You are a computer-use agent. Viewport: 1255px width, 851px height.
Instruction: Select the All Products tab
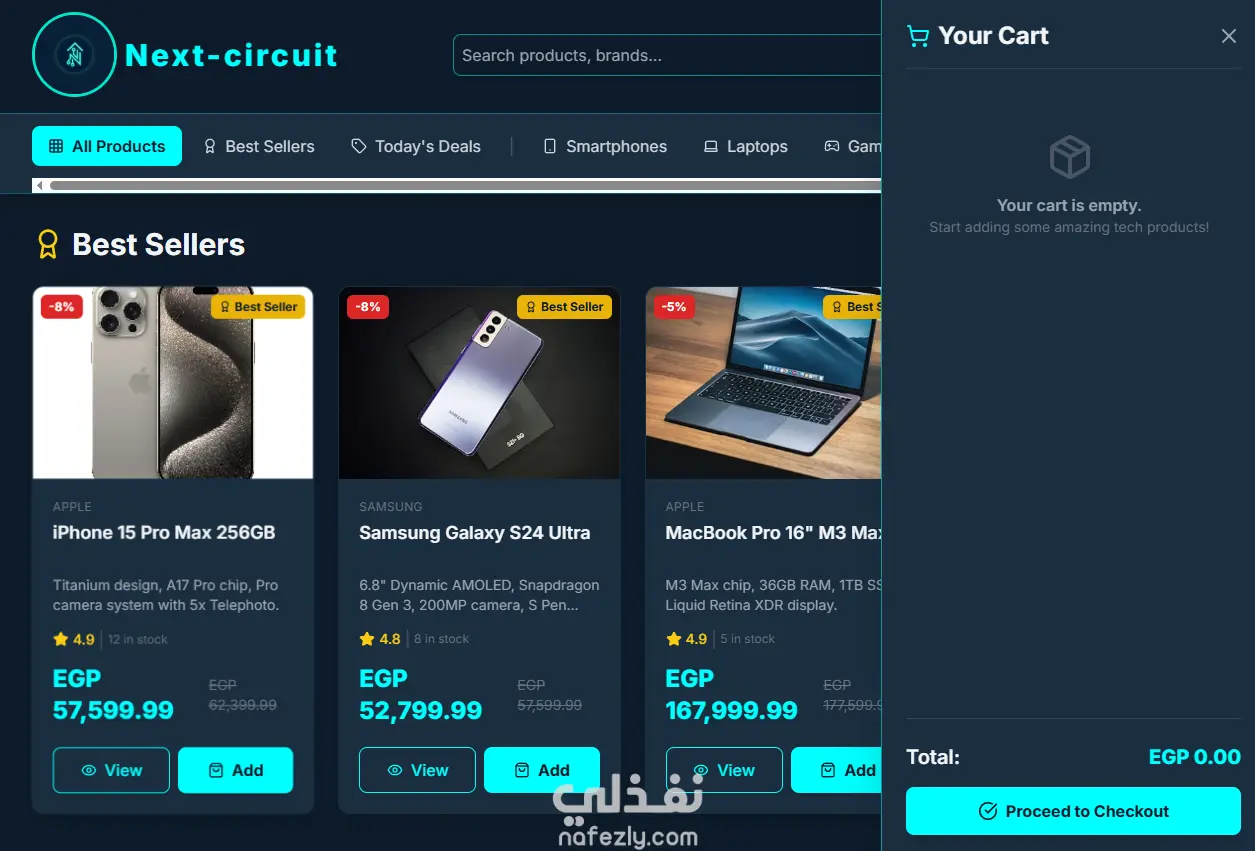[107, 146]
